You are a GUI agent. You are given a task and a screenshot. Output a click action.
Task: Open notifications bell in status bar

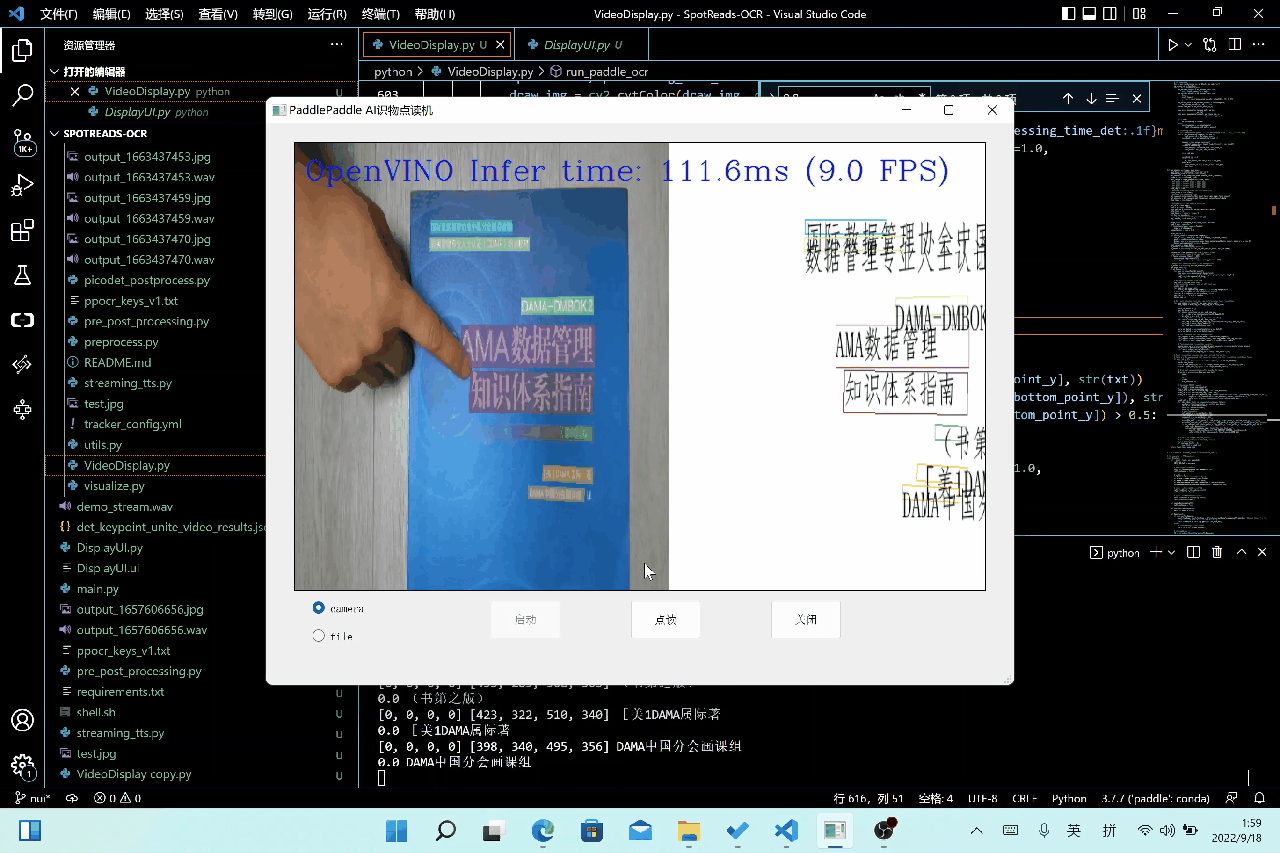pyautogui.click(x=1262, y=798)
